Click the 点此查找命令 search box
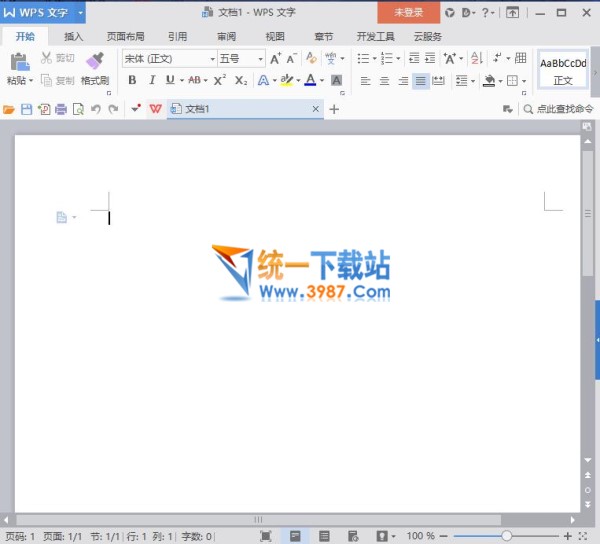The width and height of the screenshot is (600, 544). tap(558, 109)
